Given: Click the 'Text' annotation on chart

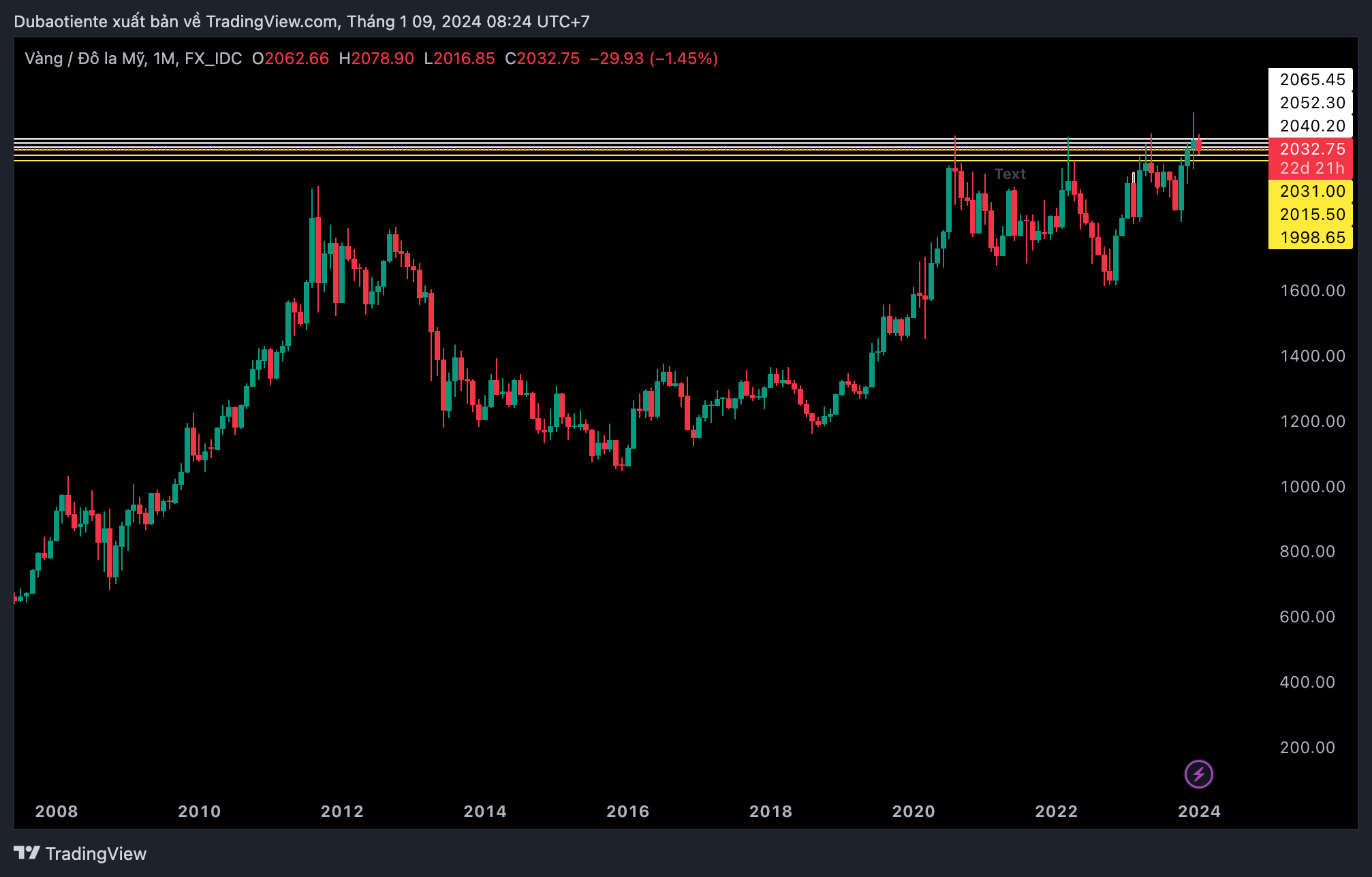Looking at the screenshot, I should (1010, 174).
